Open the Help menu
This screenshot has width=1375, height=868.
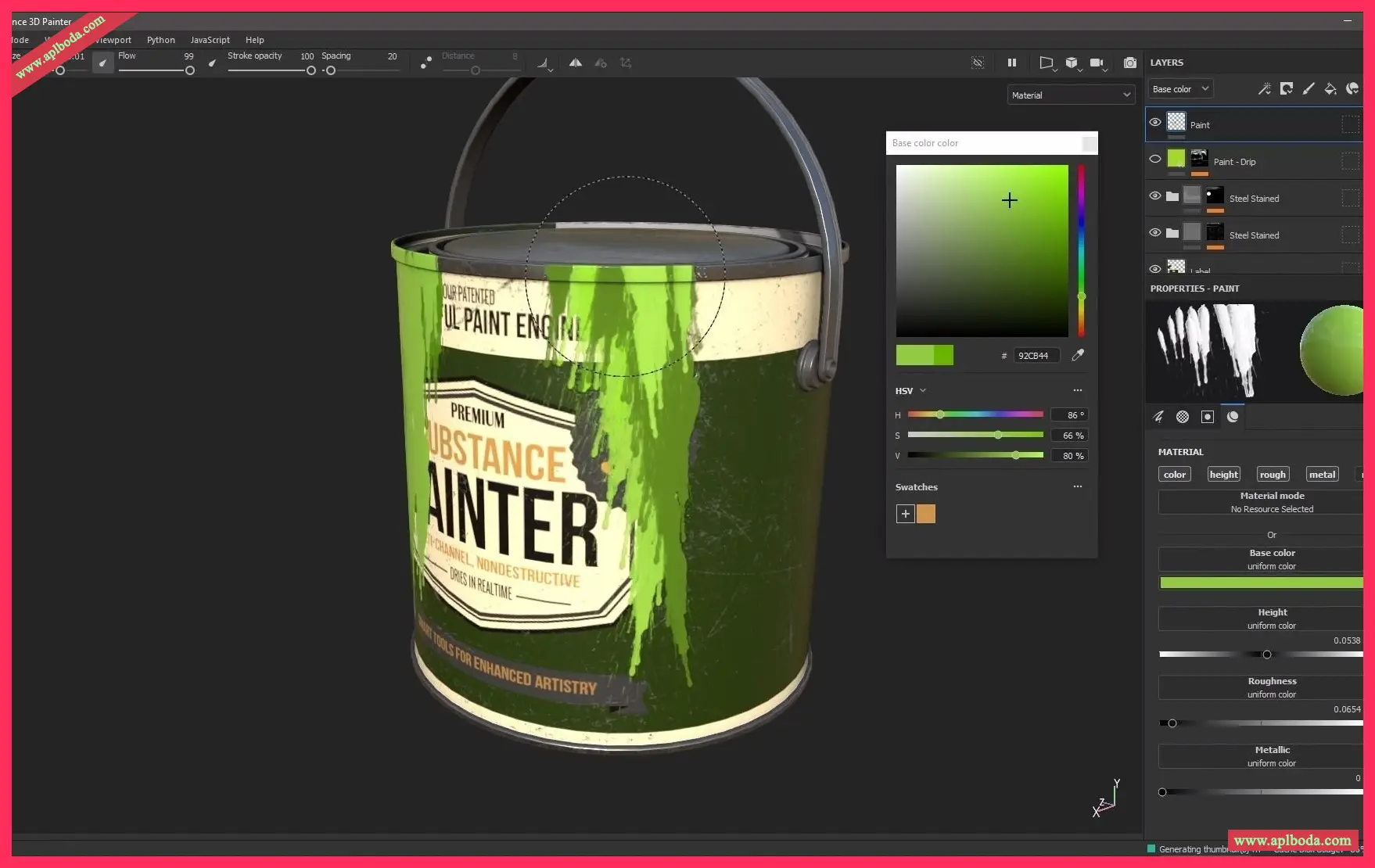254,40
